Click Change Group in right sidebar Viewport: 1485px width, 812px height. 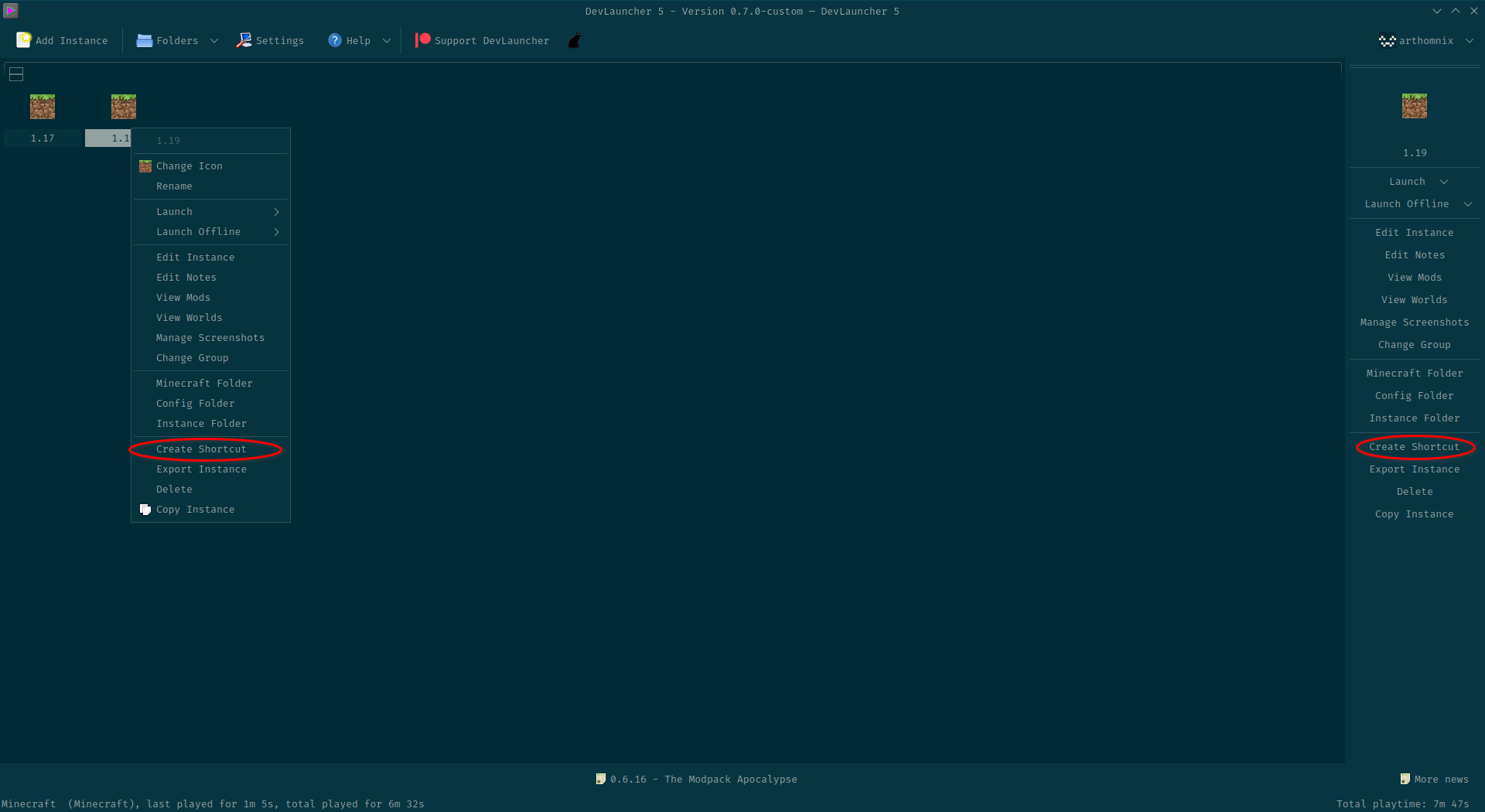pyautogui.click(x=1415, y=345)
